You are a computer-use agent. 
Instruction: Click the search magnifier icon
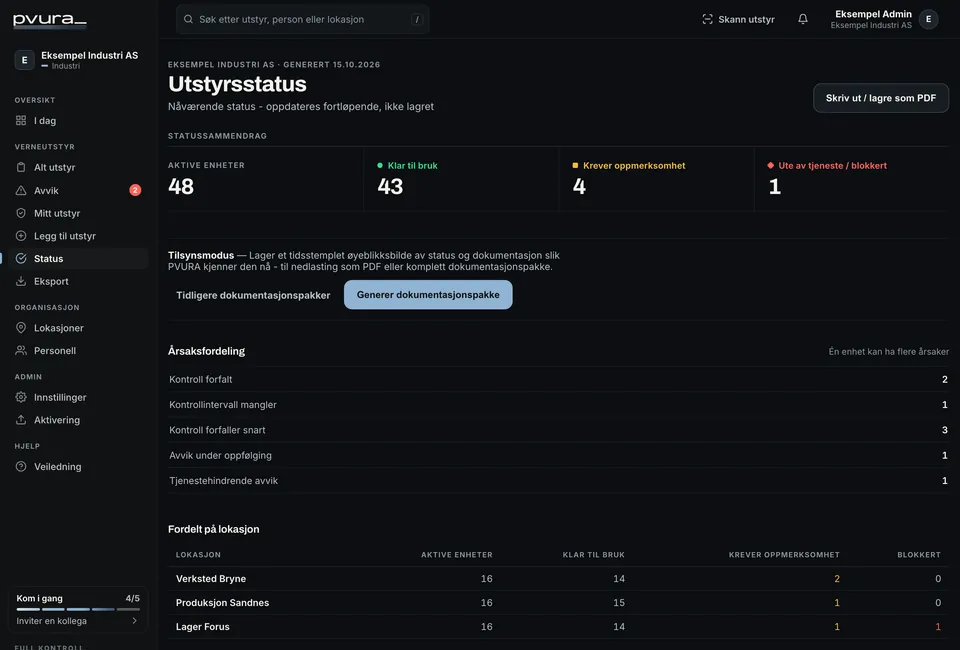[189, 20]
